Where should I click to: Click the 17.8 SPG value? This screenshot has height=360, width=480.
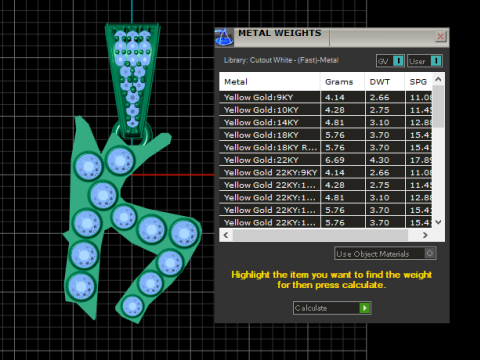tap(421, 160)
